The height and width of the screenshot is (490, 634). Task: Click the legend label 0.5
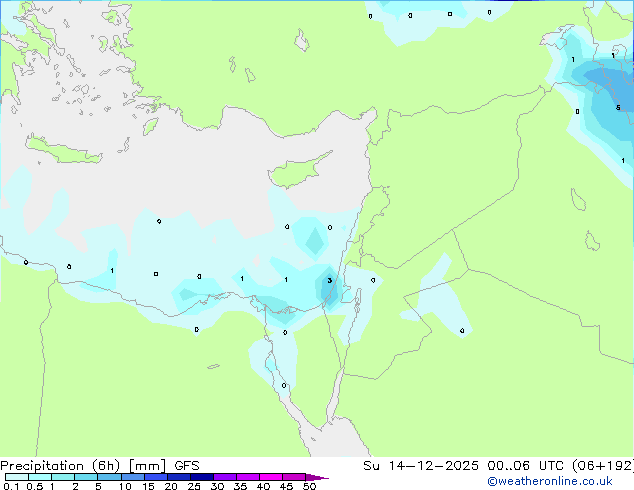click(35, 486)
